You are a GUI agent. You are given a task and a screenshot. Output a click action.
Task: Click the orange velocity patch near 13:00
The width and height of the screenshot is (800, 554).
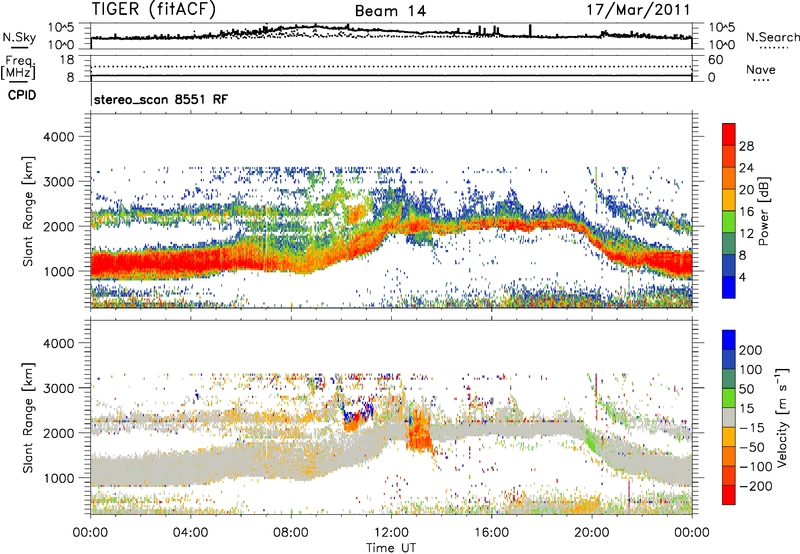coord(419,429)
